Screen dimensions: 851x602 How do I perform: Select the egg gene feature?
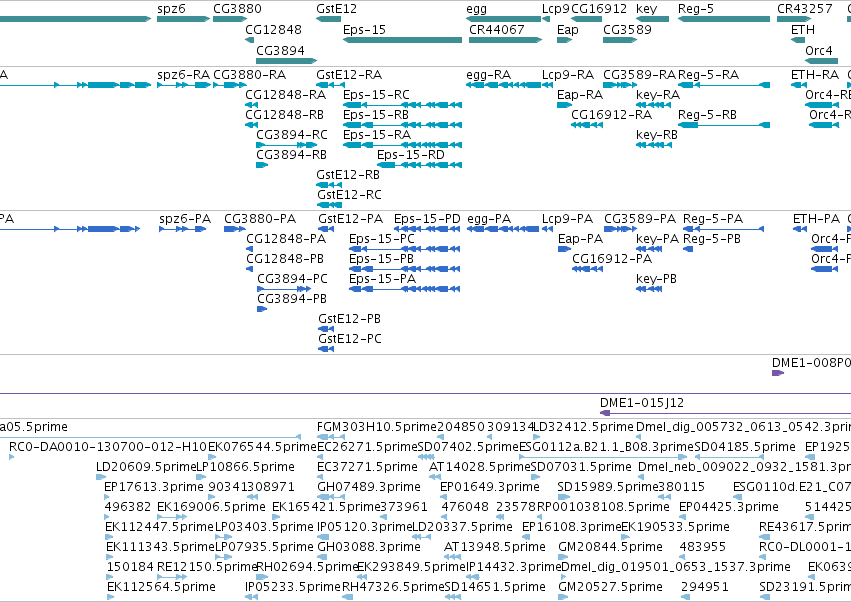pos(503,19)
